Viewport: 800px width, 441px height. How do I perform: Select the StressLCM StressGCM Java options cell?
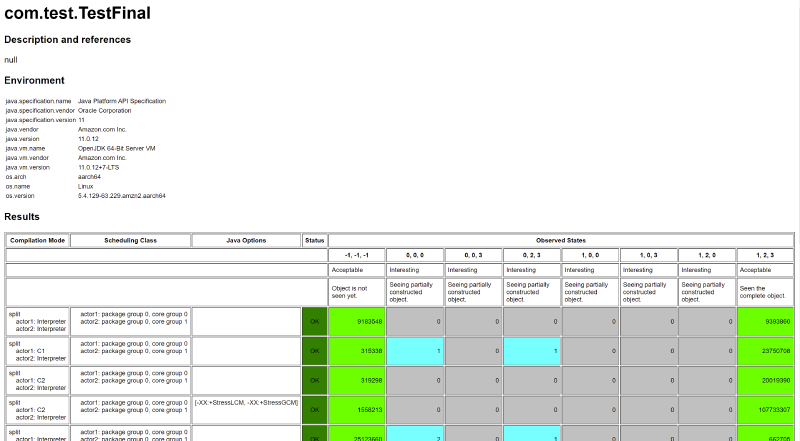click(x=246, y=402)
